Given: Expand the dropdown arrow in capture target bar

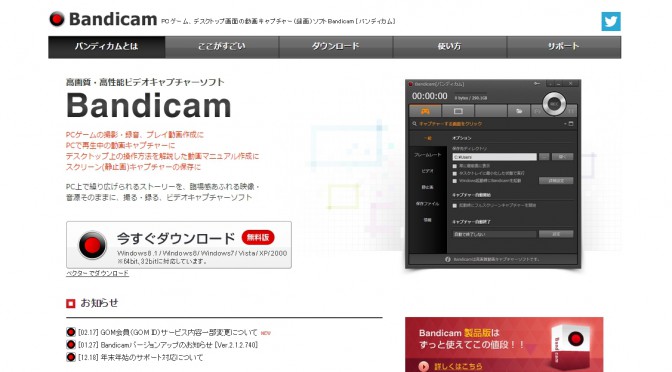Looking at the screenshot, I should tap(565, 124).
